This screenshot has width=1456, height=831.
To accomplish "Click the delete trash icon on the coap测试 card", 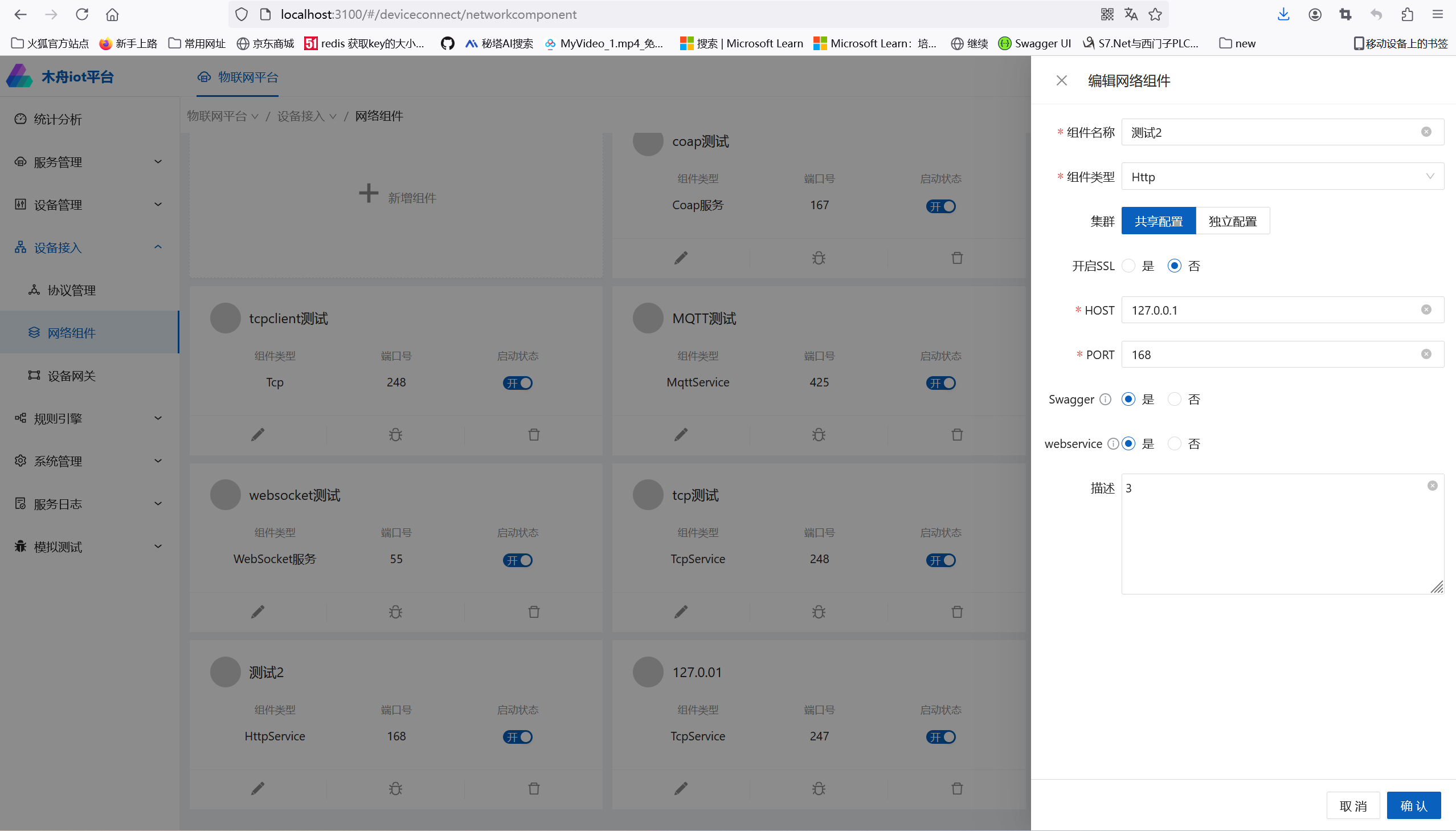I will (957, 258).
